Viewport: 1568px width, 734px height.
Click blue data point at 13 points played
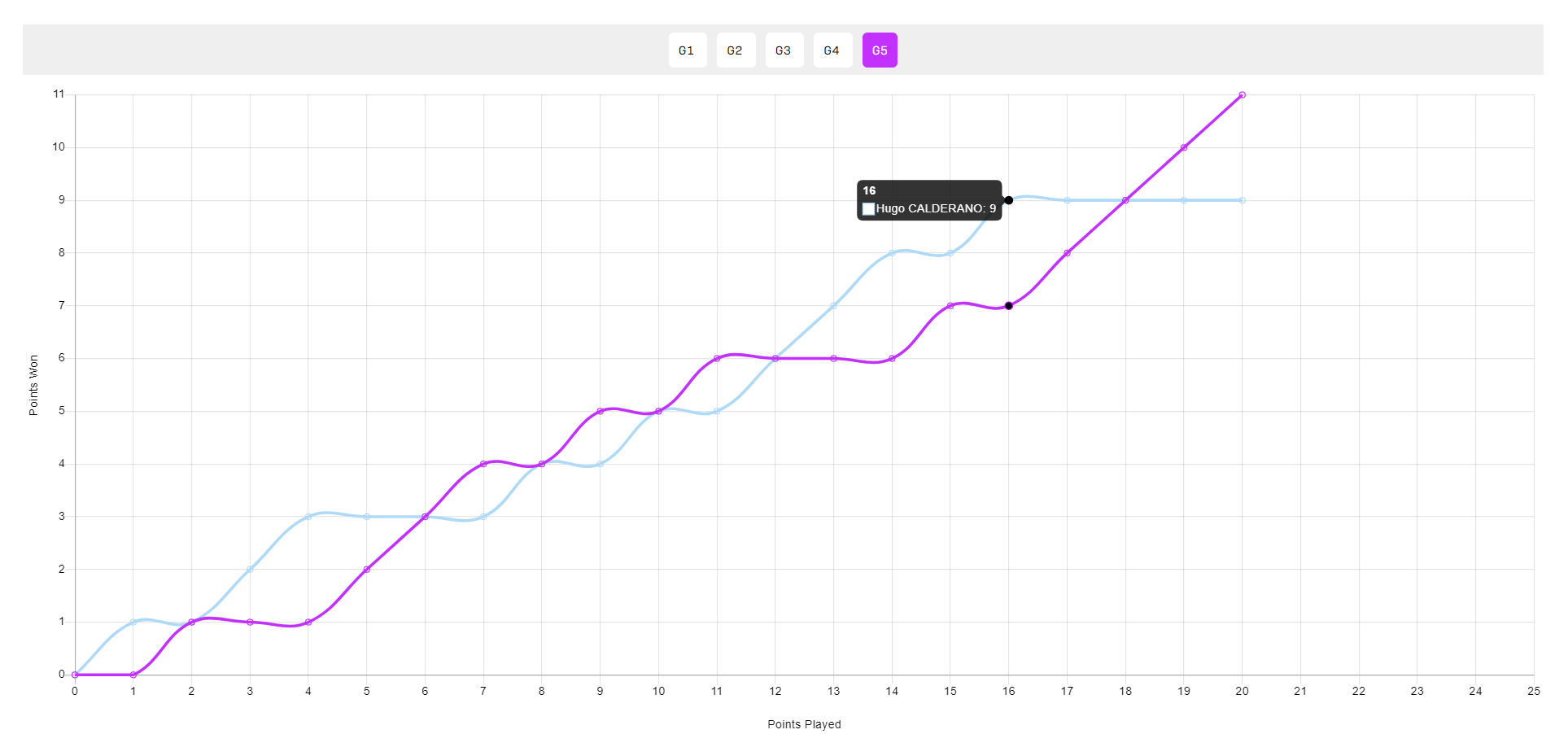[x=833, y=306]
